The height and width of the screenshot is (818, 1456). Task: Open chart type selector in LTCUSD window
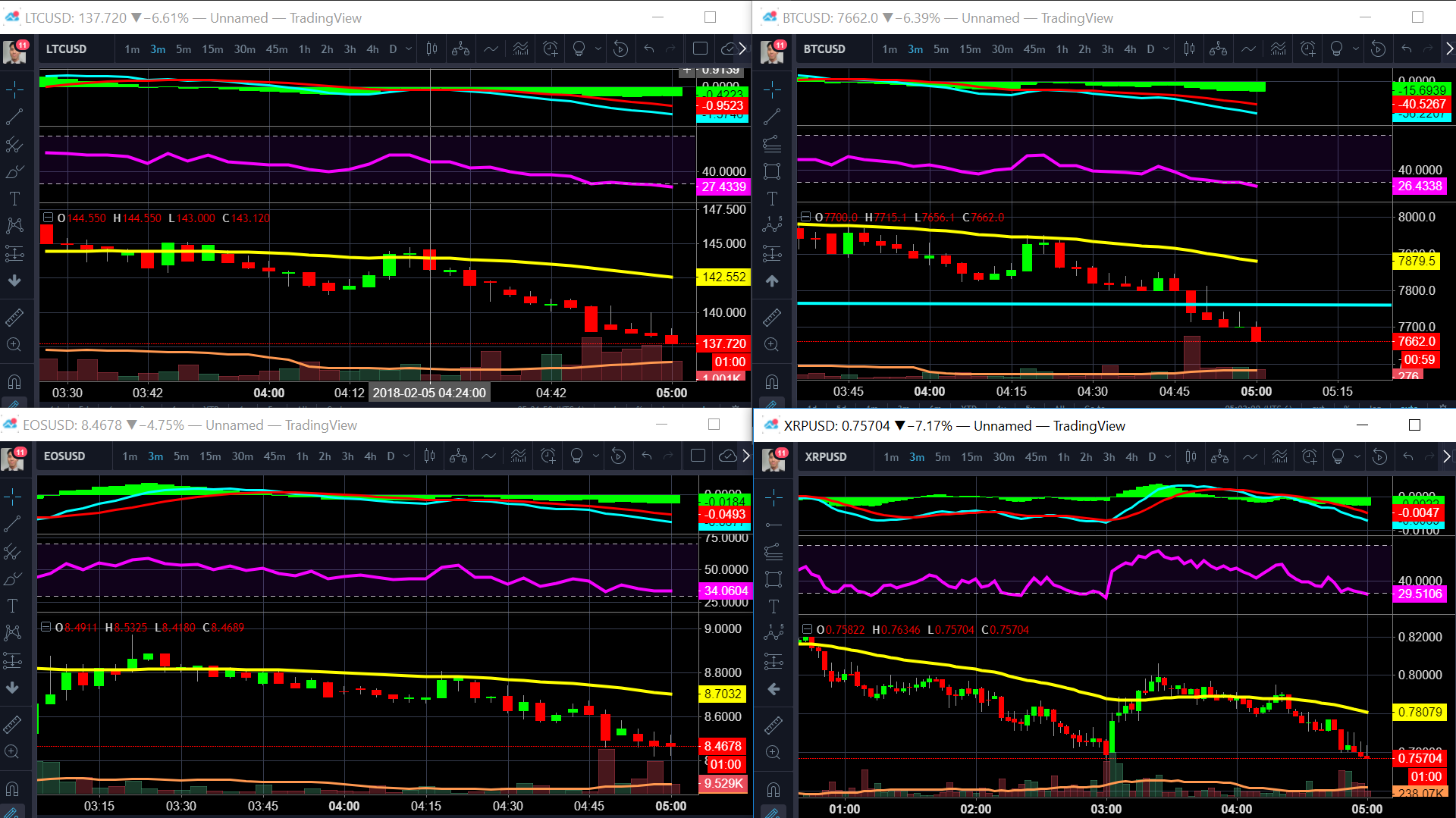click(431, 49)
